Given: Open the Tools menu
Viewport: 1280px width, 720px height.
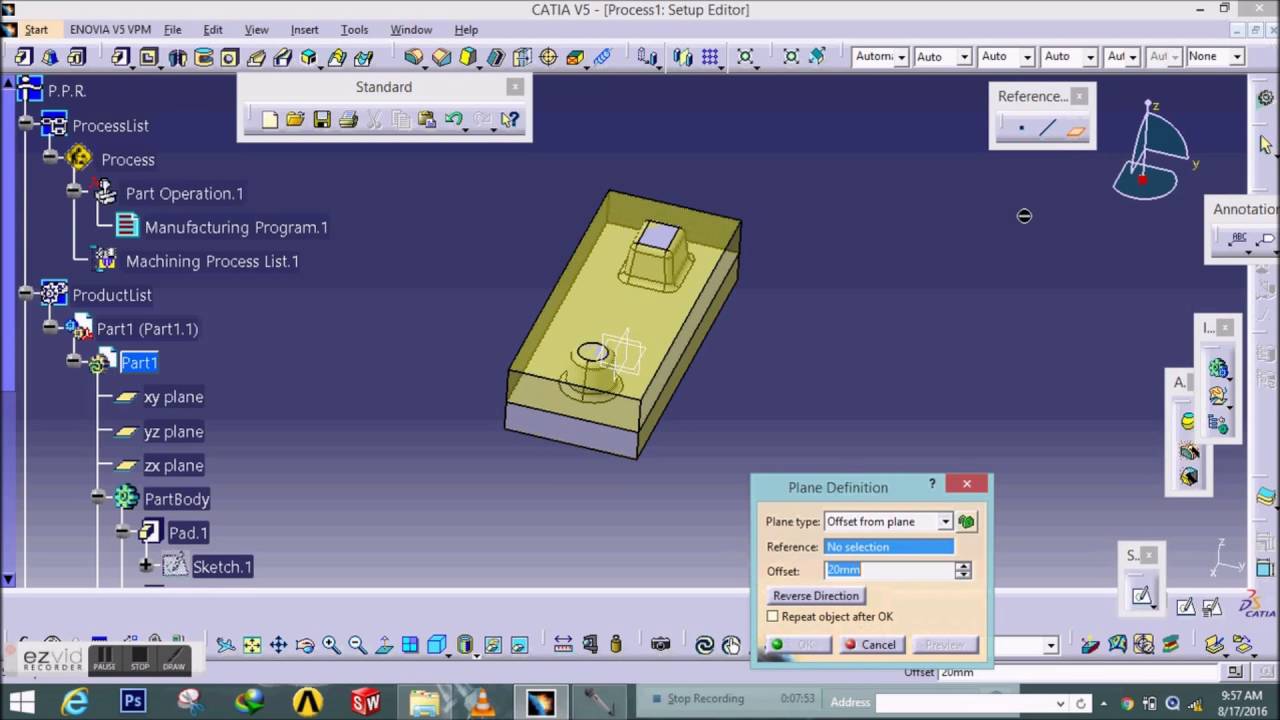Looking at the screenshot, I should [354, 30].
